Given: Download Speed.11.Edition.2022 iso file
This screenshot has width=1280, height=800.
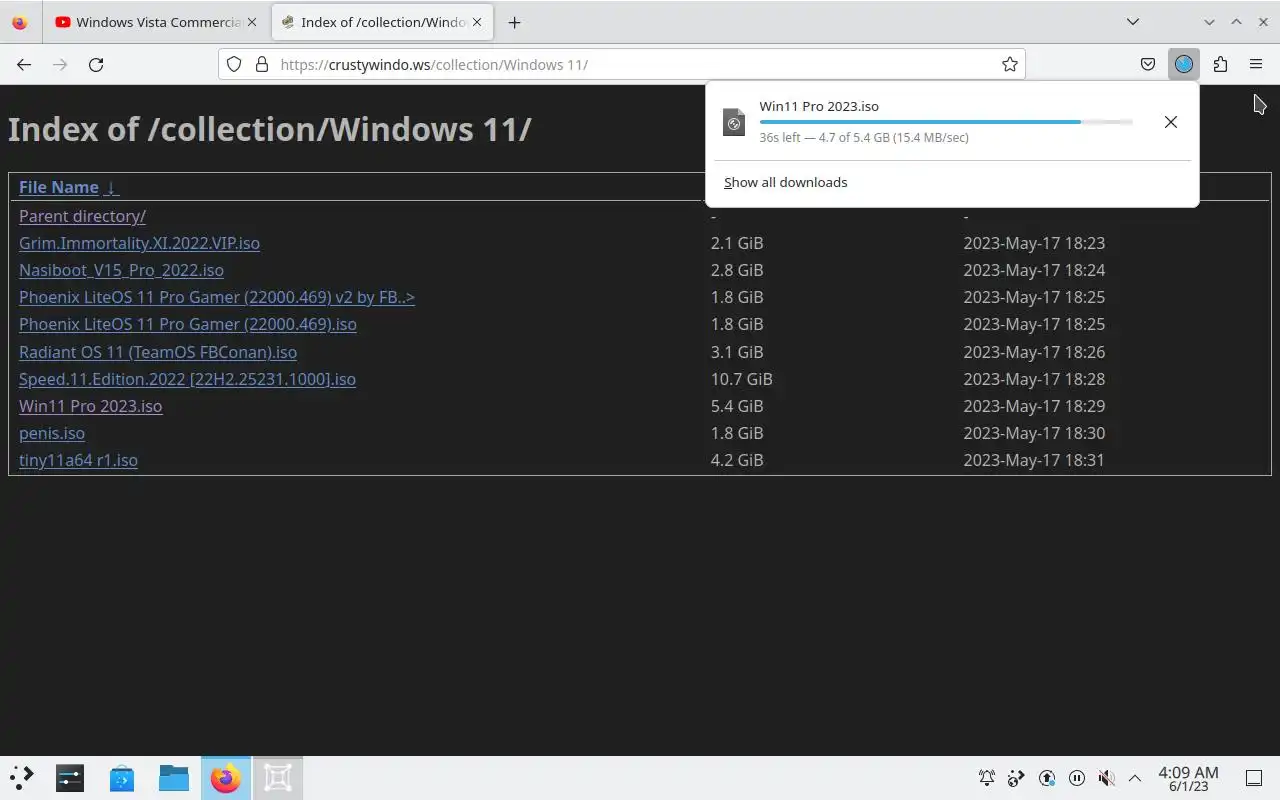Looking at the screenshot, I should click(x=187, y=379).
